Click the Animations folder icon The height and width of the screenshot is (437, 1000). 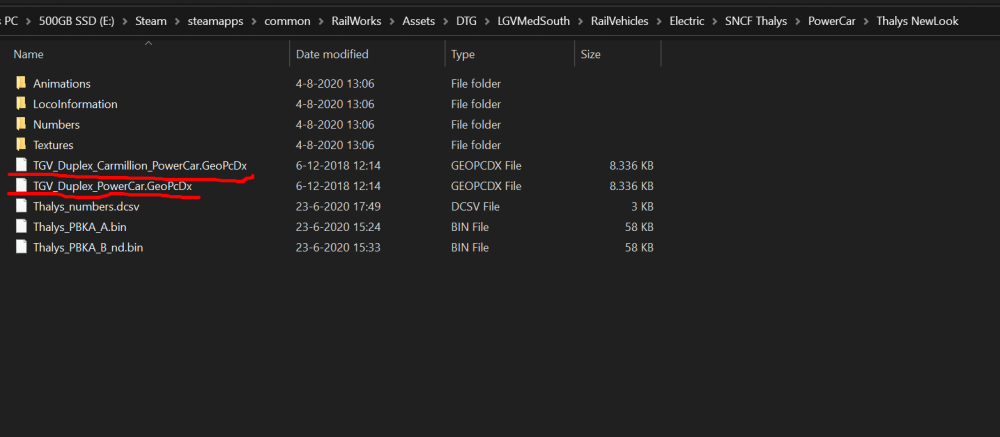pos(21,84)
